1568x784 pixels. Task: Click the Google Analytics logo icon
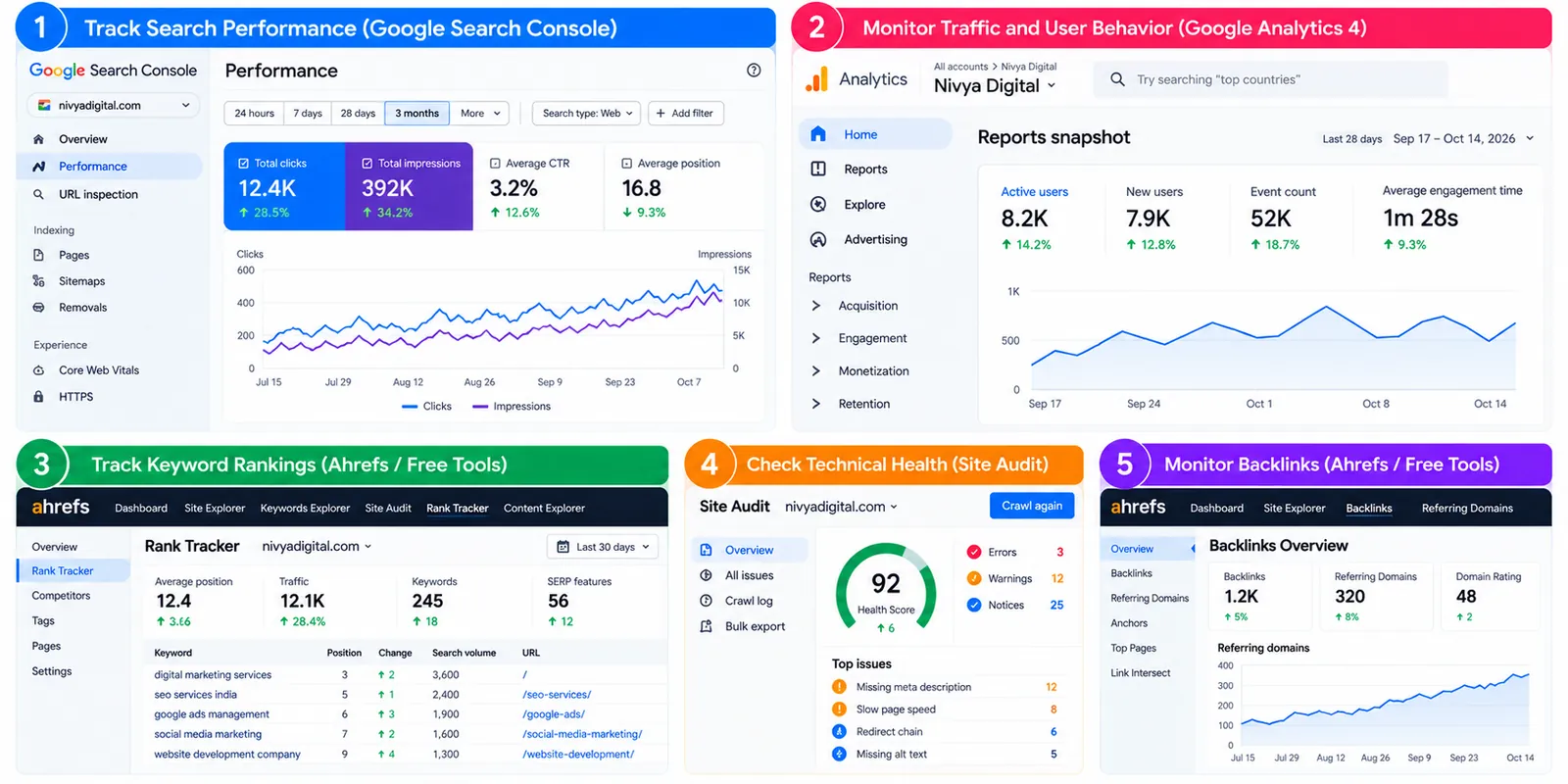816,79
